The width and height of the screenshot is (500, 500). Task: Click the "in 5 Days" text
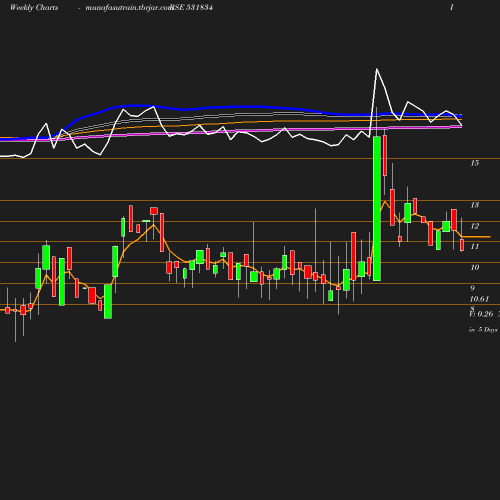483,330
